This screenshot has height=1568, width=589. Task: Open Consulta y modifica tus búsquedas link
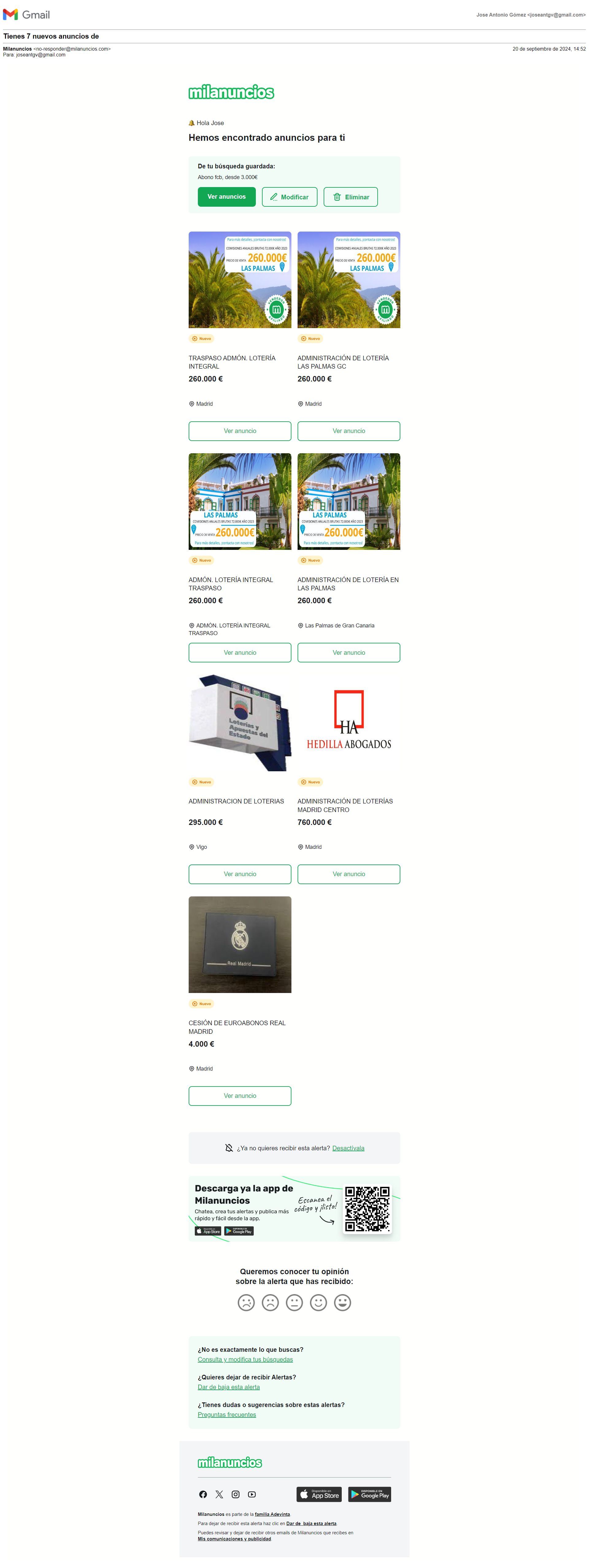point(245,1359)
